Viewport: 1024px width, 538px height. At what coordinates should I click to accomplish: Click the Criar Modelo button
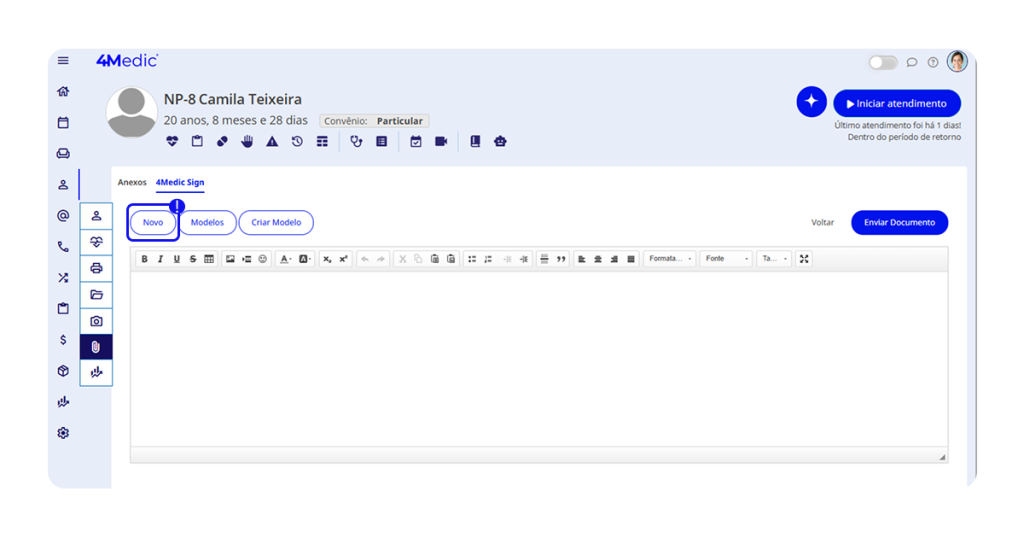(x=276, y=223)
